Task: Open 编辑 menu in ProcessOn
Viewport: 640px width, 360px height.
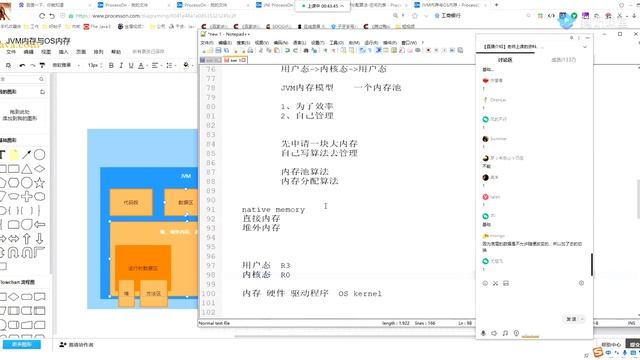Action: click(x=29, y=52)
